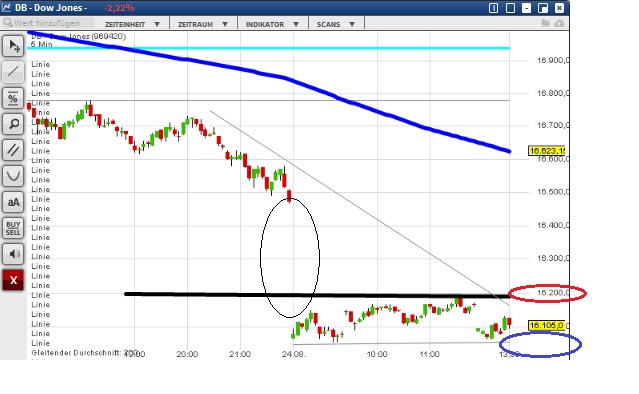
Task: Click the 10:00 time axis label
Action: coord(377,354)
